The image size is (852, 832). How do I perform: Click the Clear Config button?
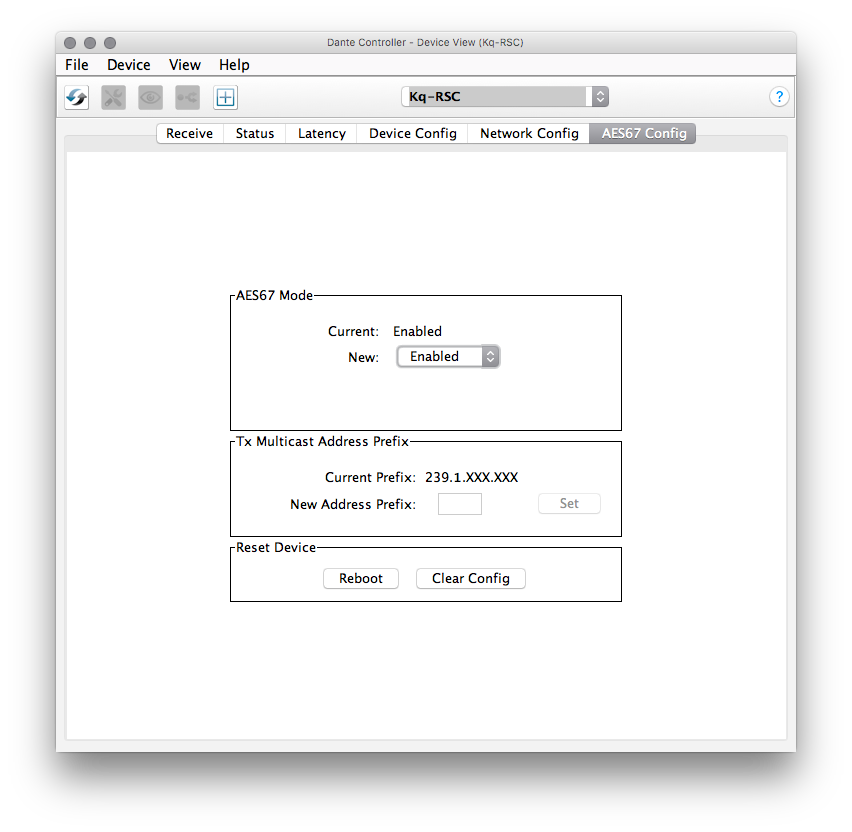coord(471,579)
